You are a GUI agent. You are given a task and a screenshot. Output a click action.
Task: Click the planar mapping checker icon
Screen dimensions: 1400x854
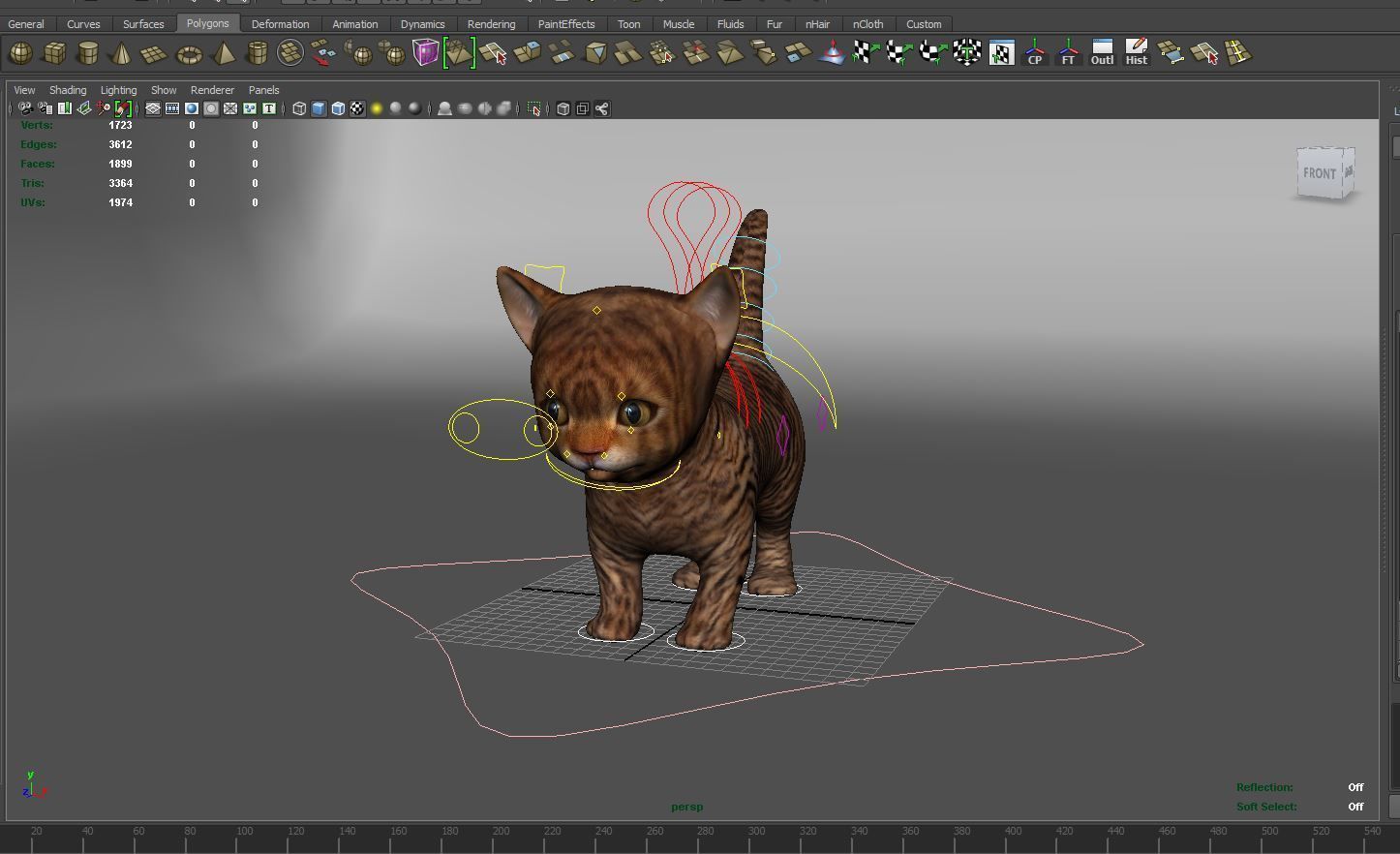[866, 53]
